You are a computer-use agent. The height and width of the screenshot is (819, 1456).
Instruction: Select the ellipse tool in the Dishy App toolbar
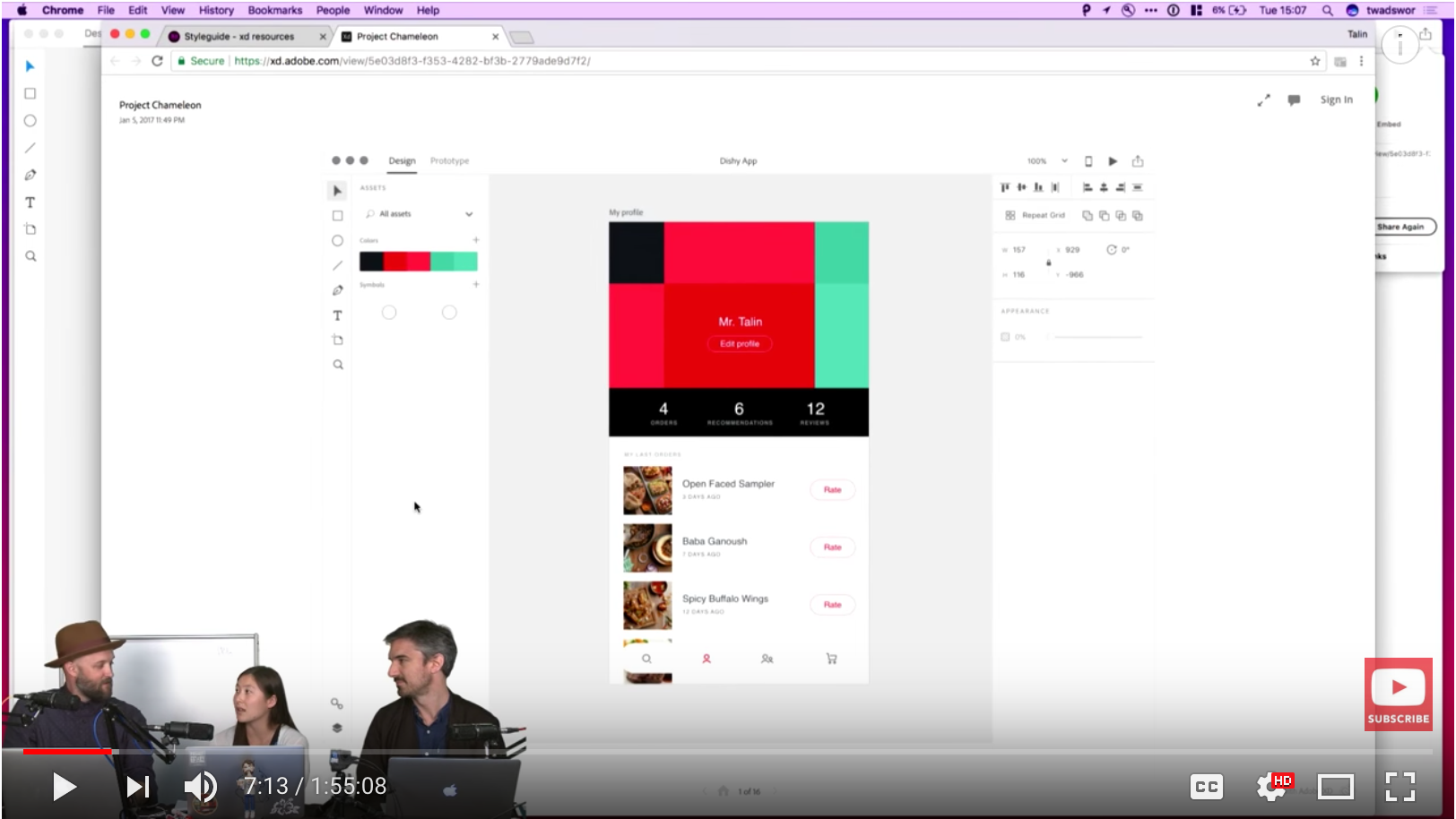[x=337, y=241]
